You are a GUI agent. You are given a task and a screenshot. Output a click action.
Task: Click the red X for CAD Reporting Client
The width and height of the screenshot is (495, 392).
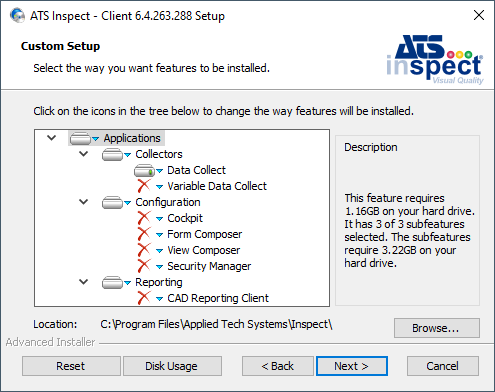tap(144, 298)
